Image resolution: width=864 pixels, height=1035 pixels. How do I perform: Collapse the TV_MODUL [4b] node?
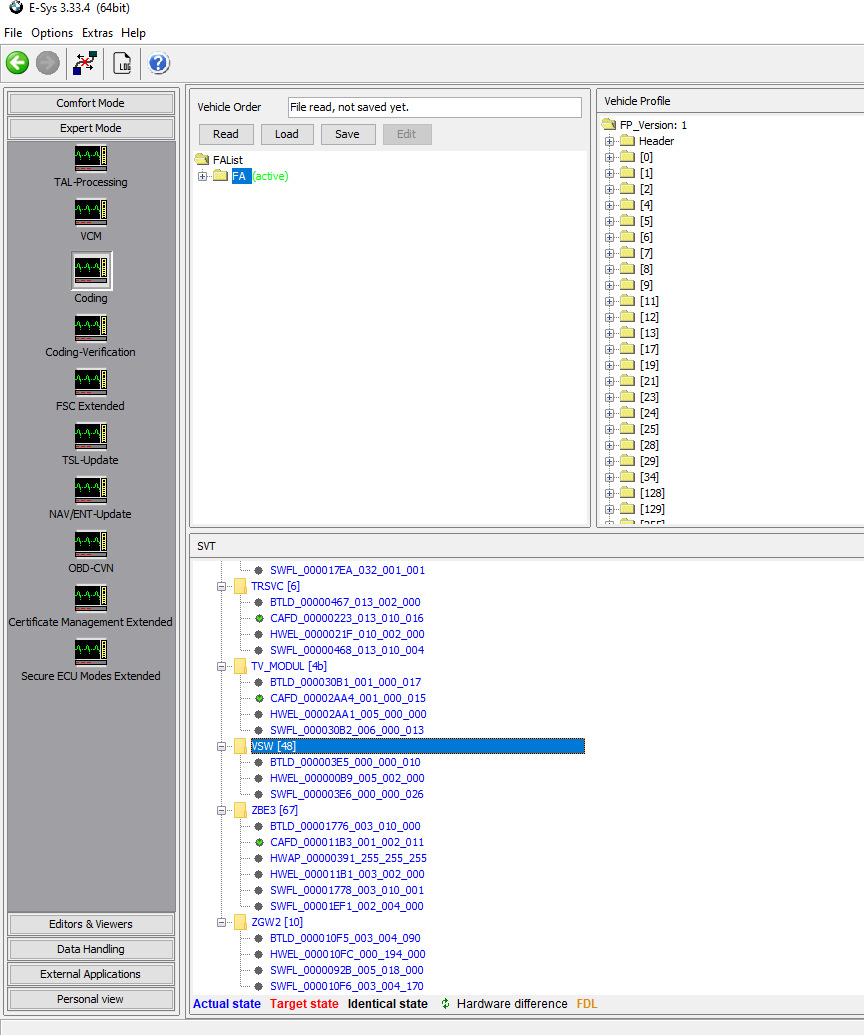pyautogui.click(x=222, y=666)
